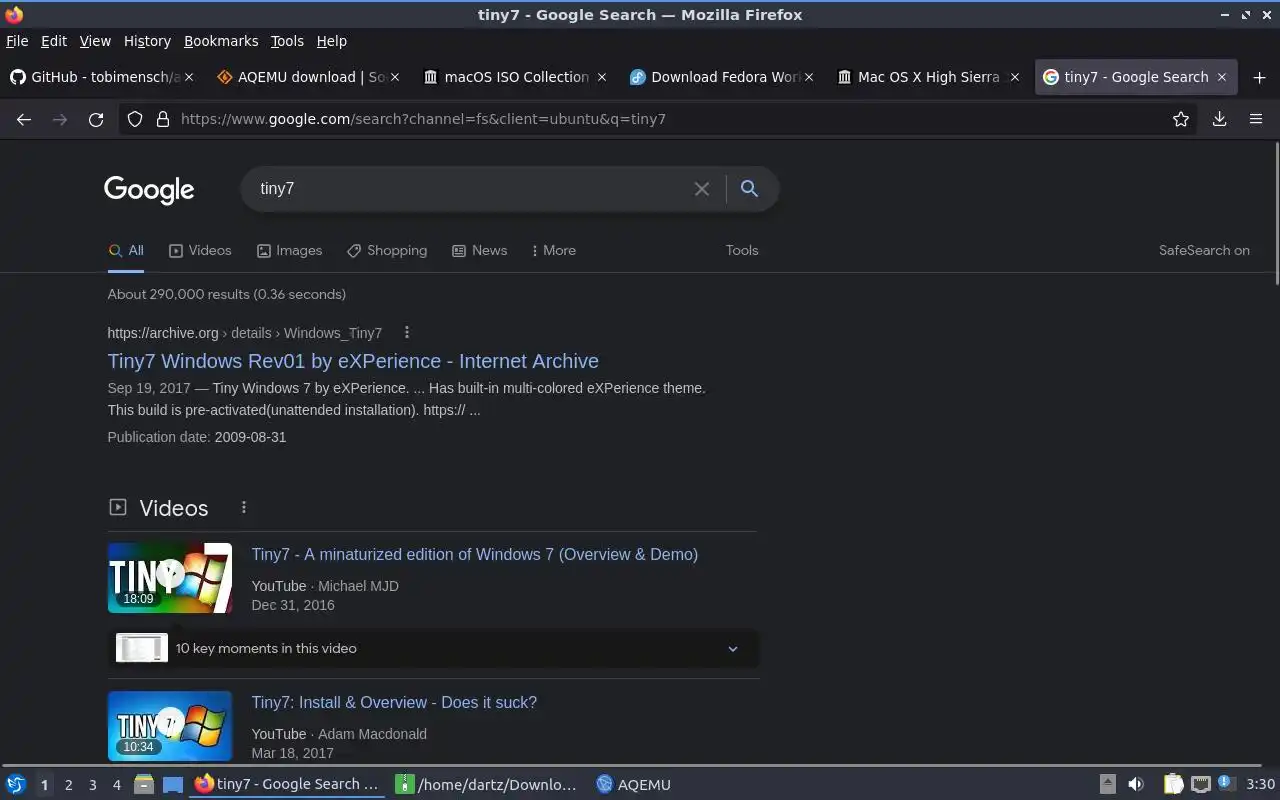Play the 10:34 Tiny7 video thumbnail
The width and height of the screenshot is (1280, 800).
coord(170,726)
